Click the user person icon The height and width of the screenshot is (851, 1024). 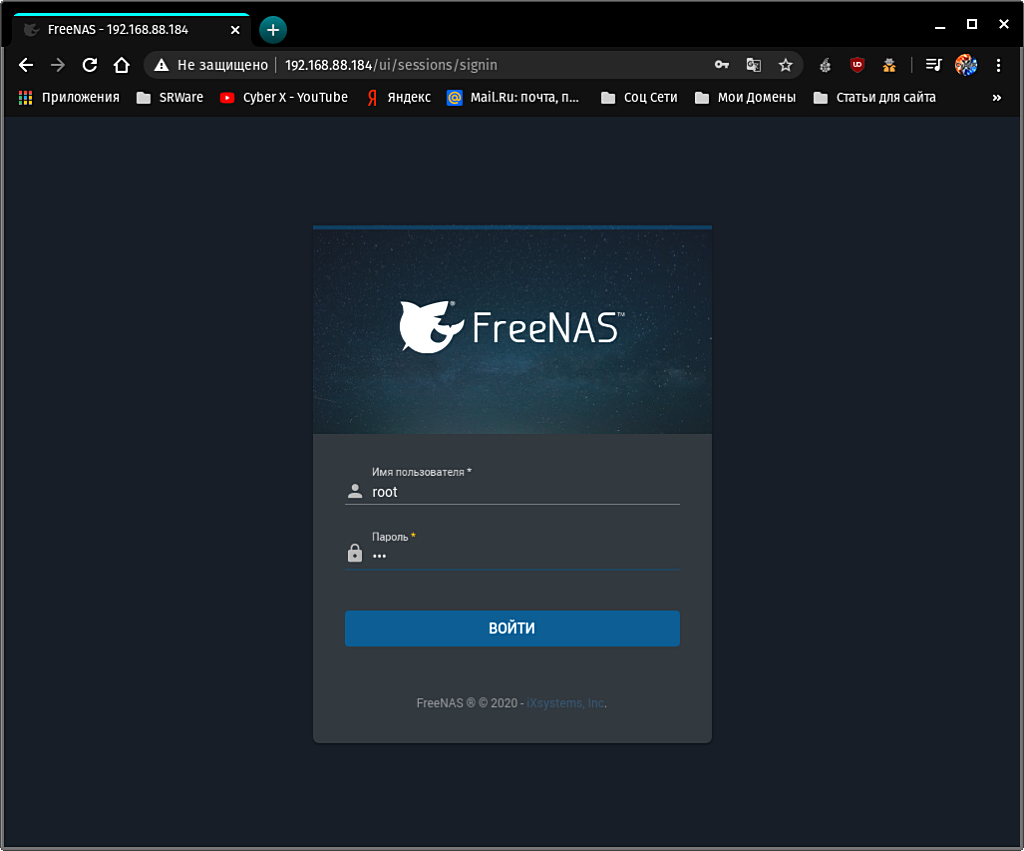[x=355, y=492]
